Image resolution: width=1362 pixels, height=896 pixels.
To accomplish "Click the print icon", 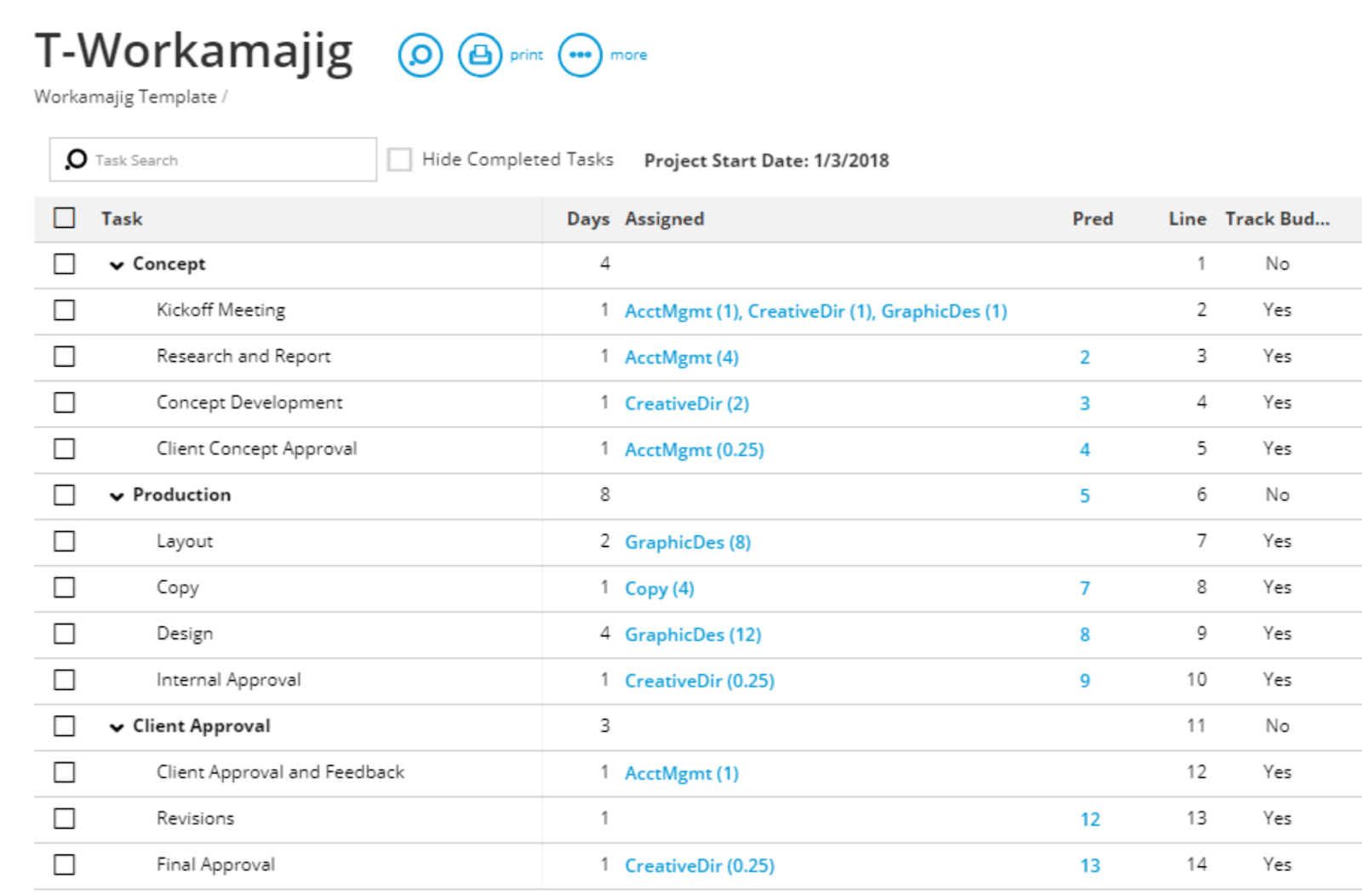I will click(x=479, y=54).
